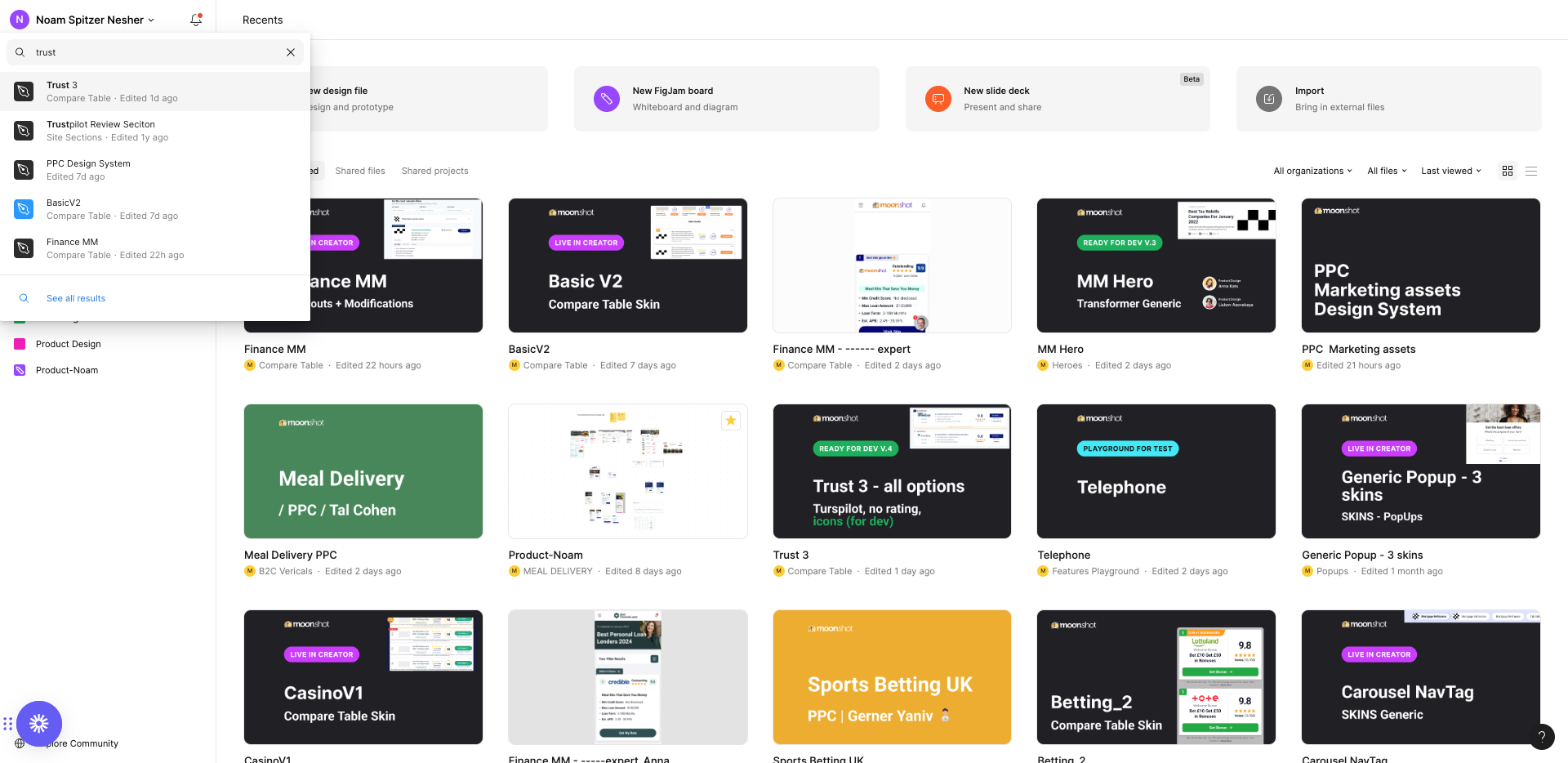This screenshot has width=1568, height=763.
Task: Click the M team badge under Trust 3 card
Action: [778, 571]
